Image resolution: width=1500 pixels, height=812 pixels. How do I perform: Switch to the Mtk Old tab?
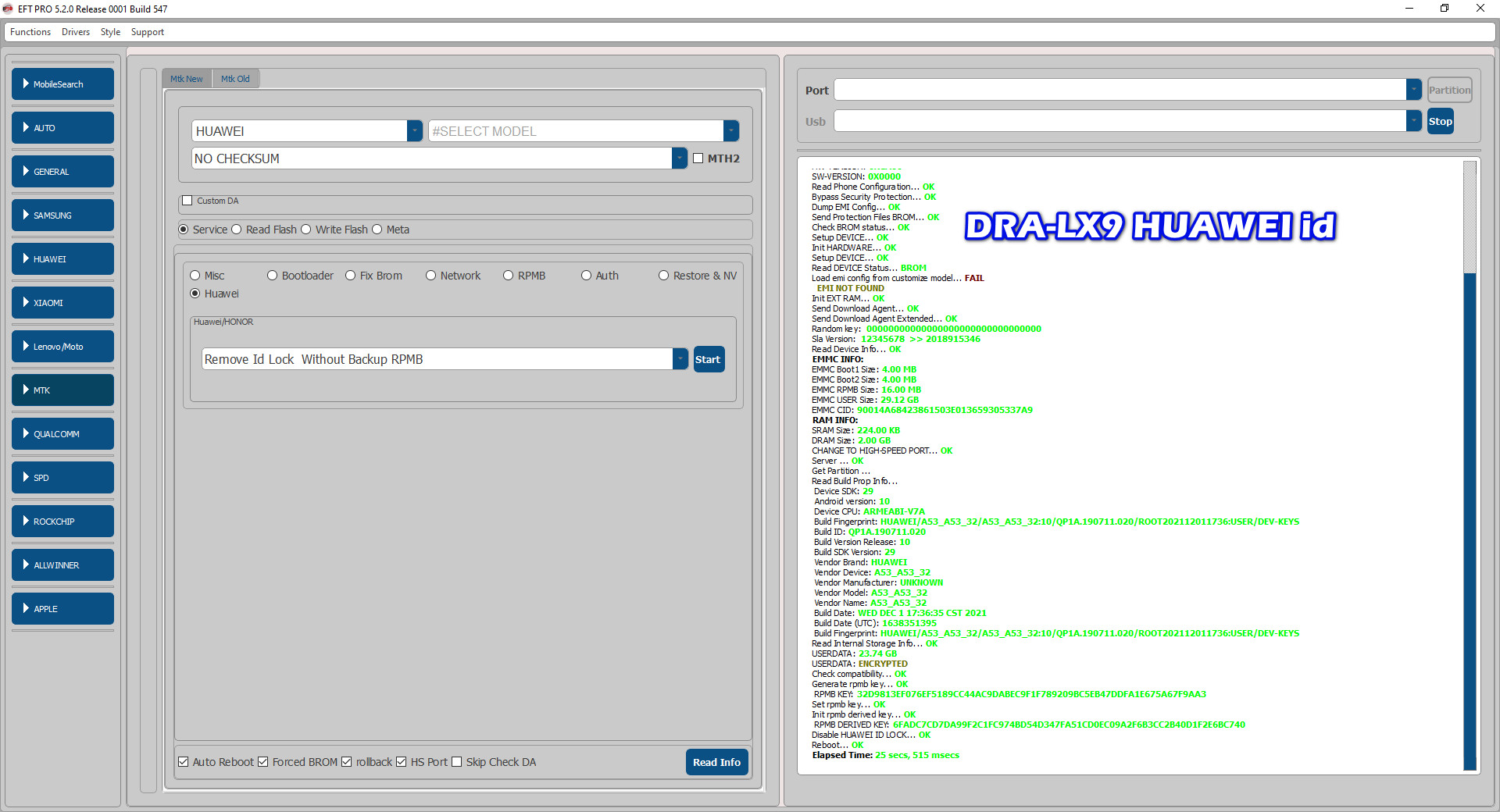pos(235,79)
